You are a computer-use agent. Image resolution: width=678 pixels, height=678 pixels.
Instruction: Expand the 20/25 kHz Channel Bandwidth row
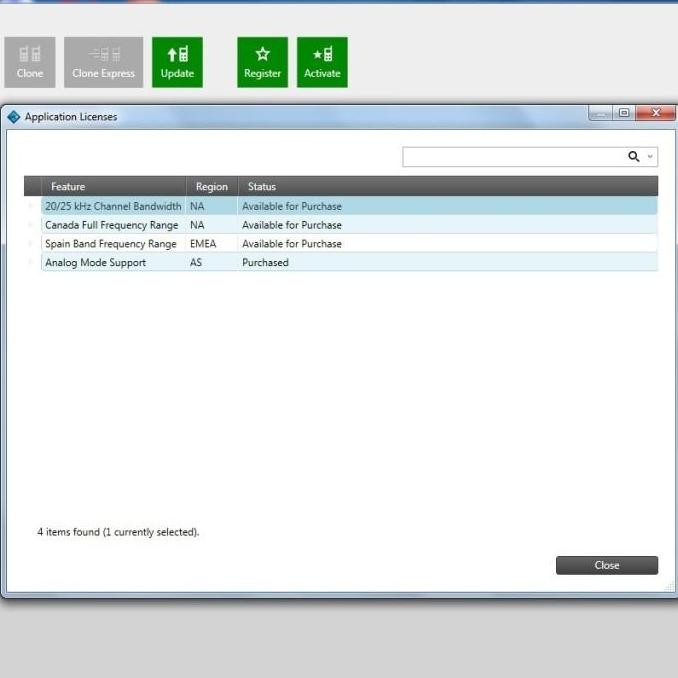(x=31, y=206)
